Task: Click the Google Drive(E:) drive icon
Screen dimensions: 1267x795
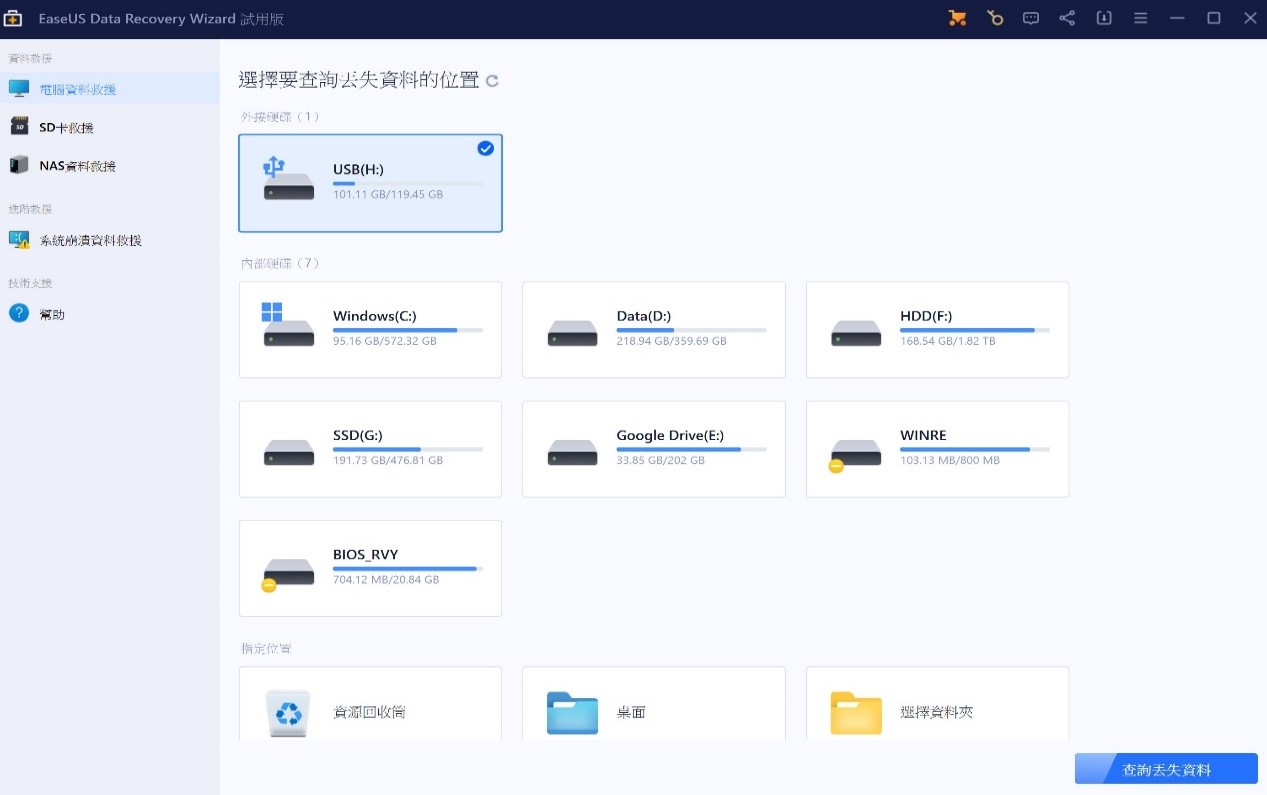Action: coord(573,452)
